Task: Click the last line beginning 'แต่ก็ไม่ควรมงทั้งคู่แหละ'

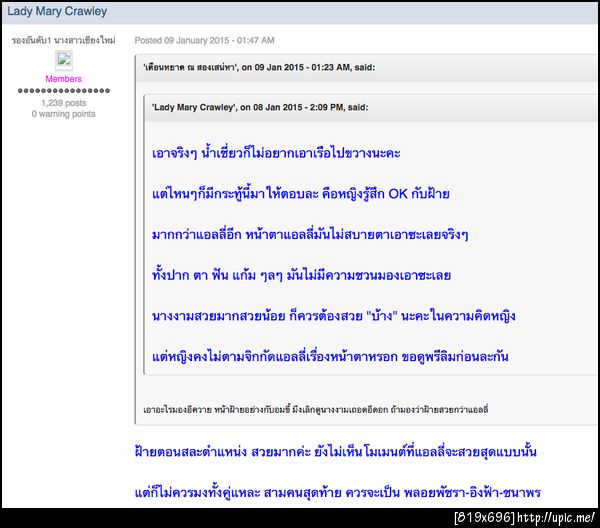Action: [338, 492]
